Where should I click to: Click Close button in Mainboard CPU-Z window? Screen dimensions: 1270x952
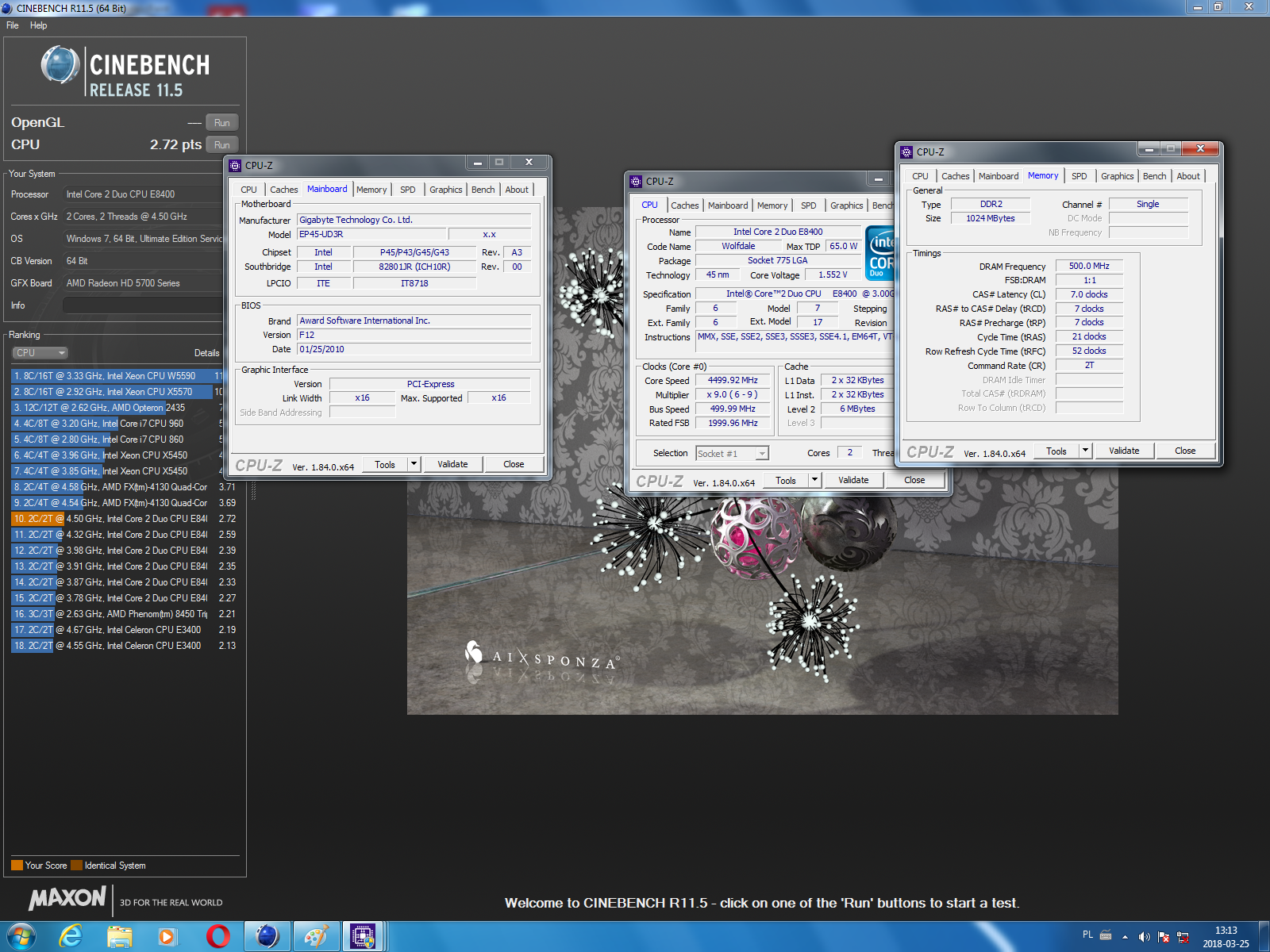coord(514,465)
